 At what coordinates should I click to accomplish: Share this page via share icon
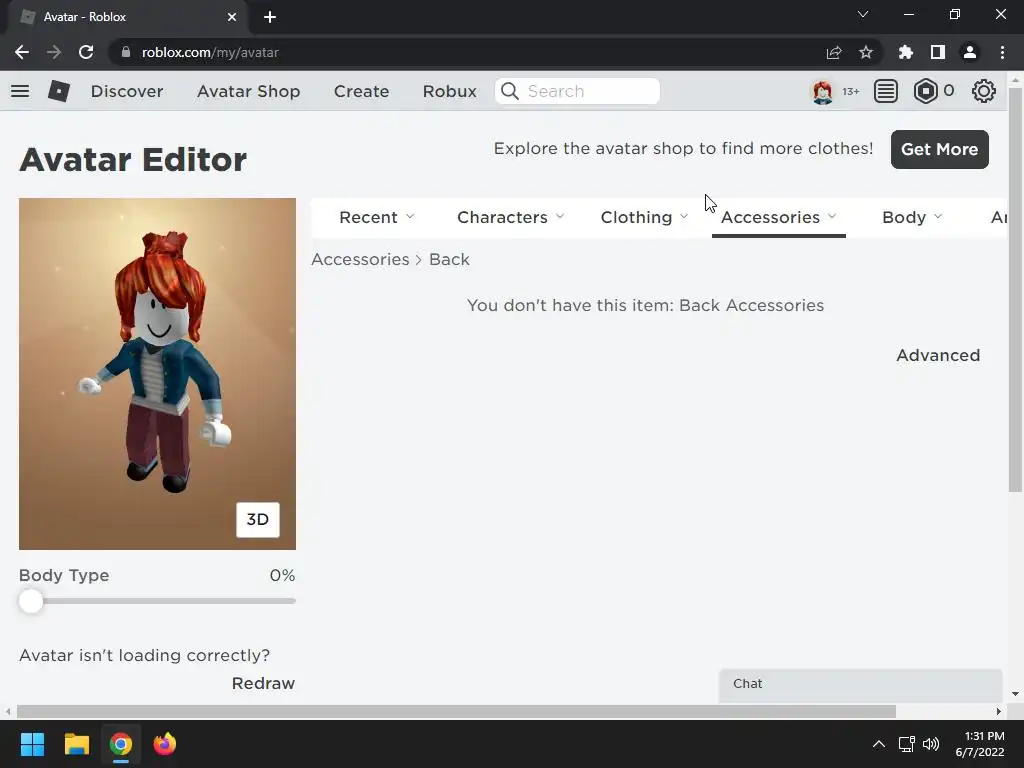pyautogui.click(x=834, y=52)
